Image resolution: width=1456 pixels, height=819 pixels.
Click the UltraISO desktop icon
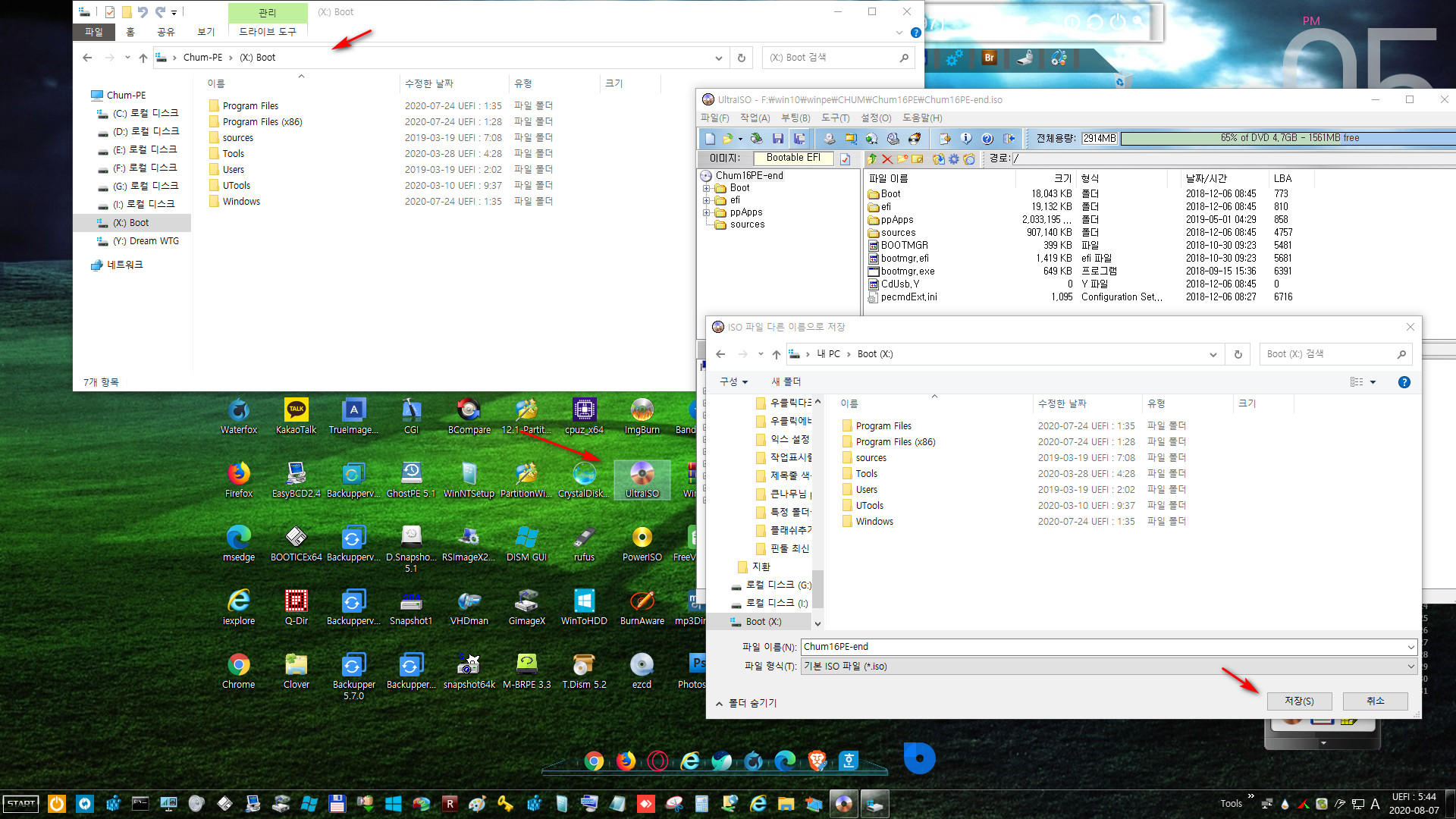click(x=642, y=479)
